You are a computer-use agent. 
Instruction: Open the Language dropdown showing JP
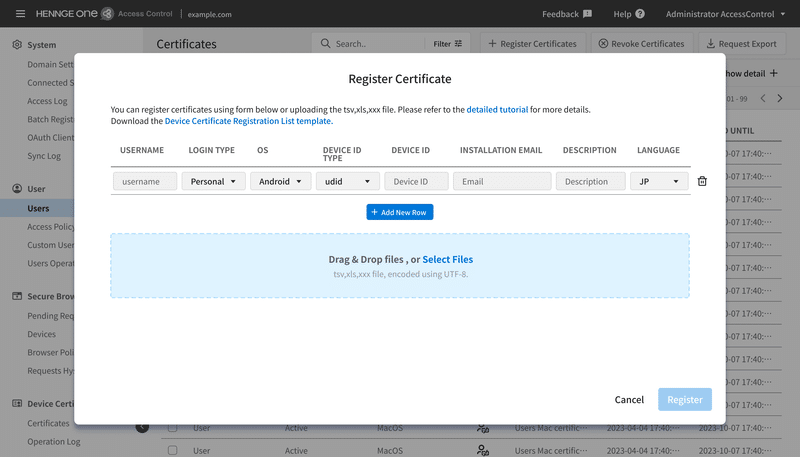(659, 181)
